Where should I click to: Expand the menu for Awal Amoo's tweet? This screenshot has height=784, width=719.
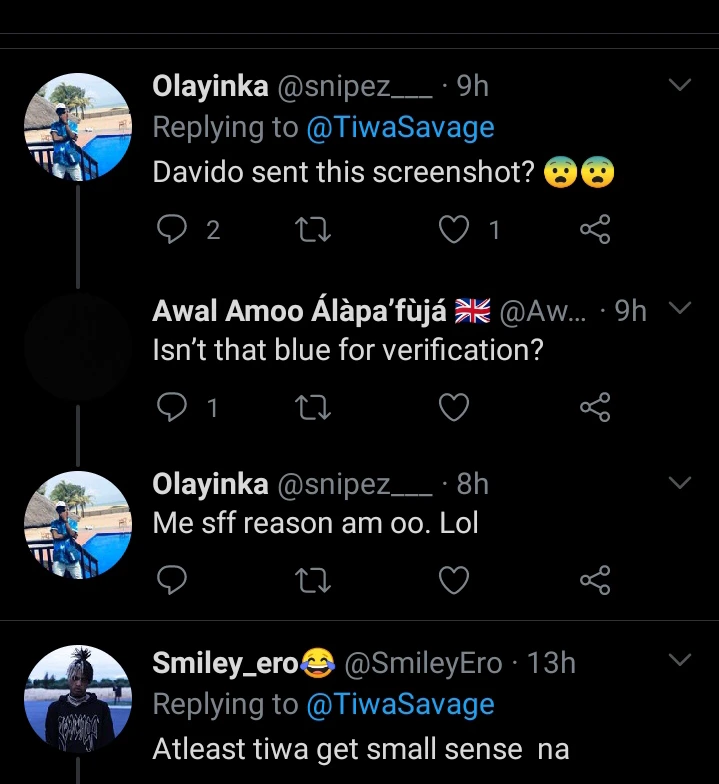[x=680, y=308]
